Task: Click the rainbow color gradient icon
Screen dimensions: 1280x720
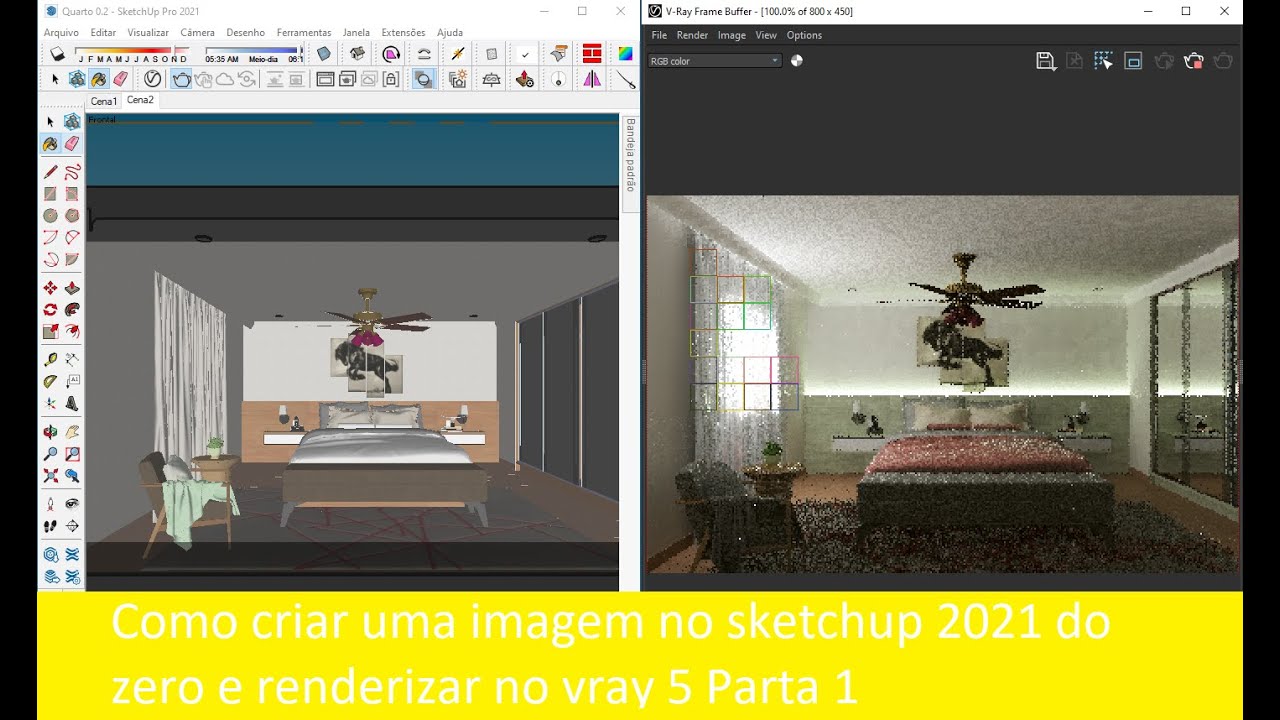Action: 625,53
